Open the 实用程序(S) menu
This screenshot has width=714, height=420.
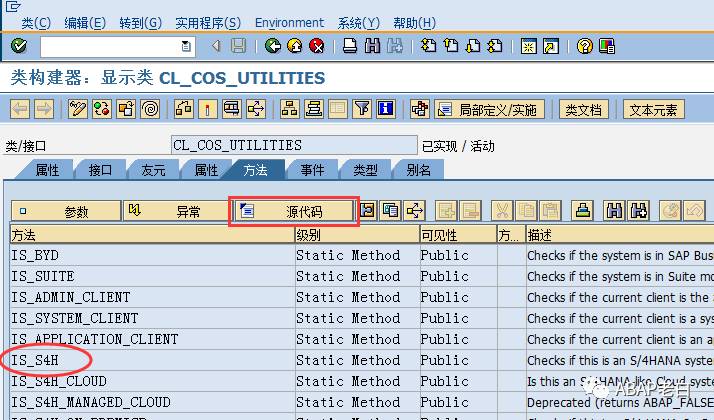208,23
